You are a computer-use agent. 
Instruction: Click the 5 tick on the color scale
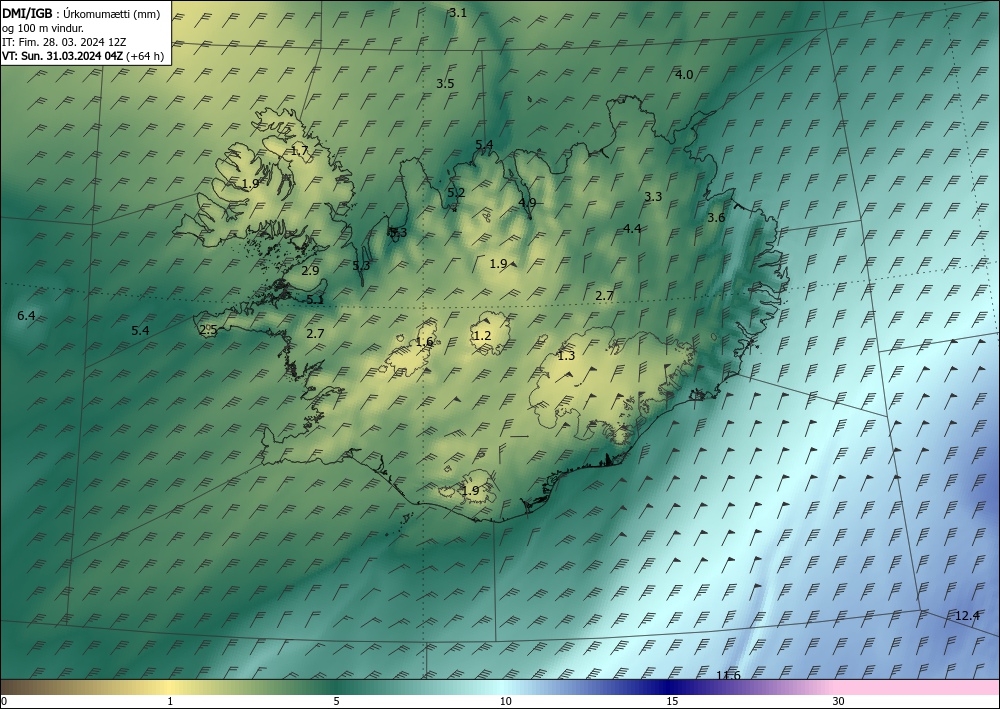(336, 701)
